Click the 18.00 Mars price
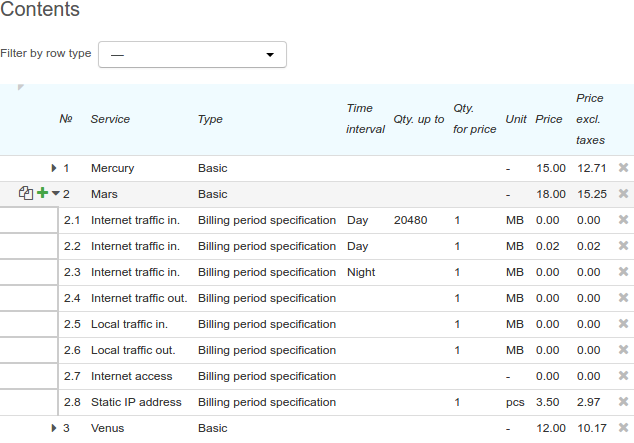Image resolution: width=634 pixels, height=443 pixels. pos(551,194)
